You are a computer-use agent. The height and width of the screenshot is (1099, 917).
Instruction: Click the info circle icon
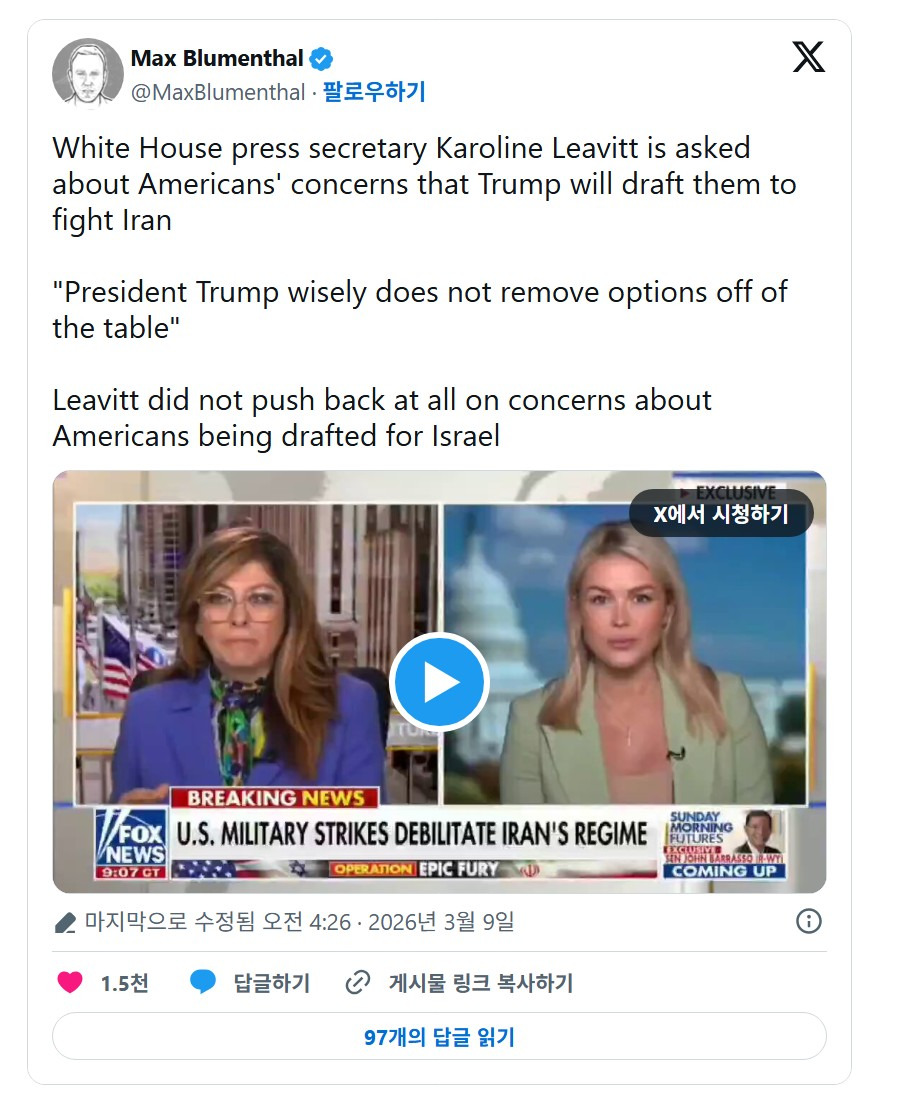click(x=808, y=921)
